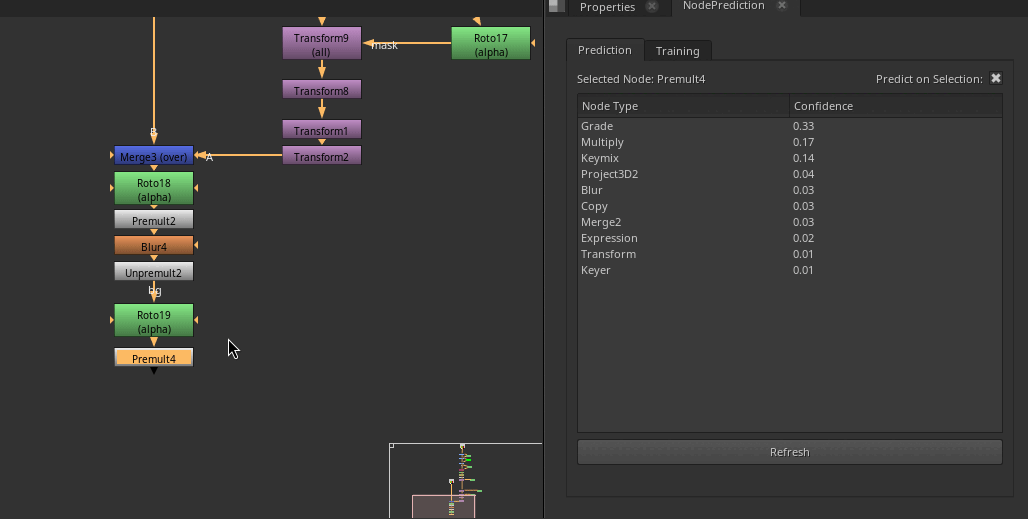The width and height of the screenshot is (1028, 519).
Task: Select the Roto17 (alpha) node
Action: coord(490,43)
